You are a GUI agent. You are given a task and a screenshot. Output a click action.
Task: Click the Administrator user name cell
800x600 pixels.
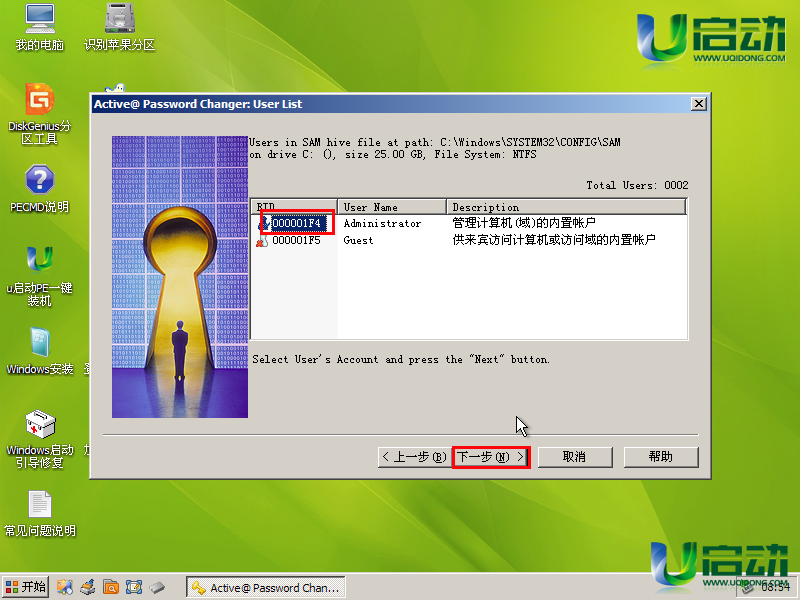[382, 223]
